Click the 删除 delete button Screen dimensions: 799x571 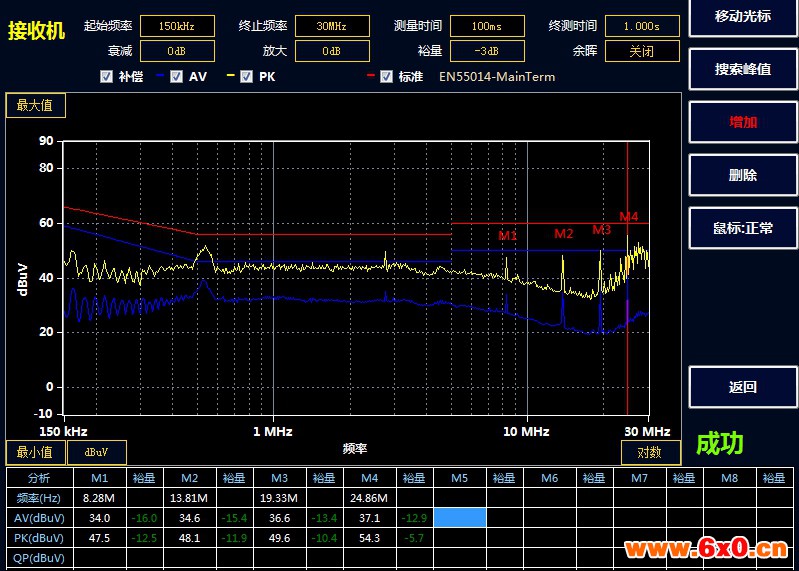[742, 175]
